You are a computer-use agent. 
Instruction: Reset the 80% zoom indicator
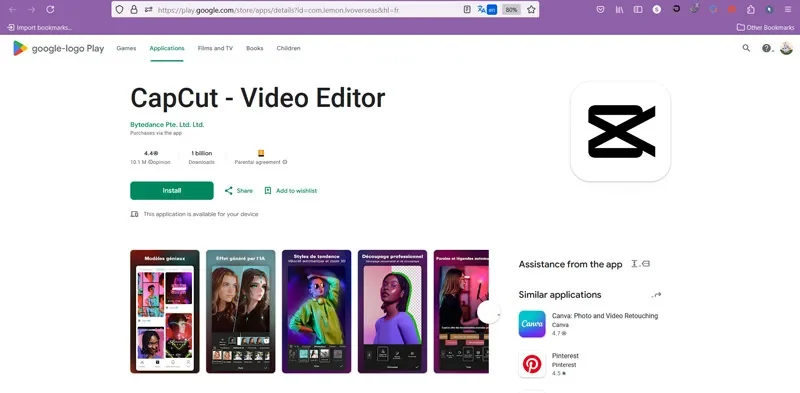click(511, 9)
